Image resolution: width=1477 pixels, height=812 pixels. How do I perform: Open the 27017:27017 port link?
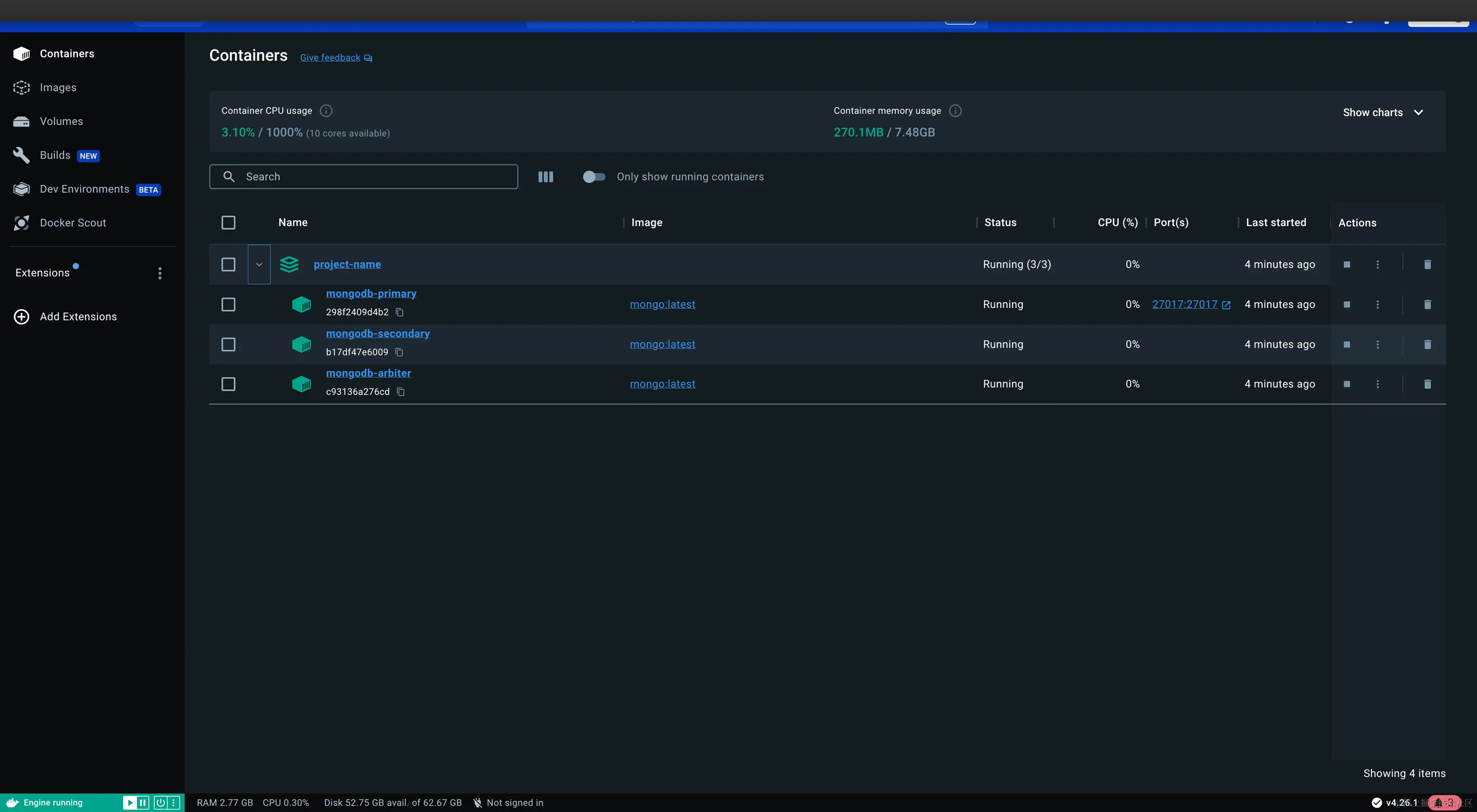click(x=1184, y=304)
